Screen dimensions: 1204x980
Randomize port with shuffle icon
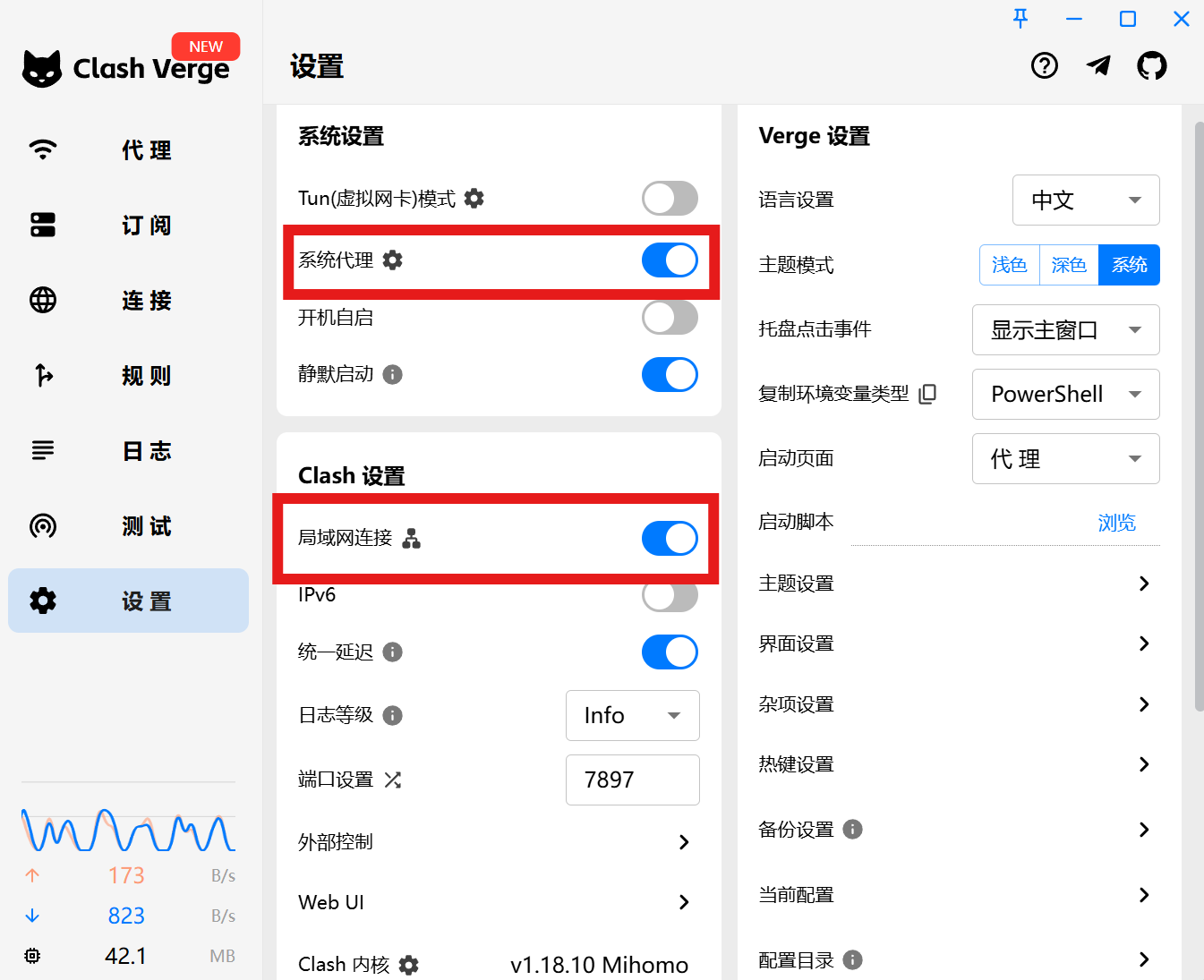392,780
